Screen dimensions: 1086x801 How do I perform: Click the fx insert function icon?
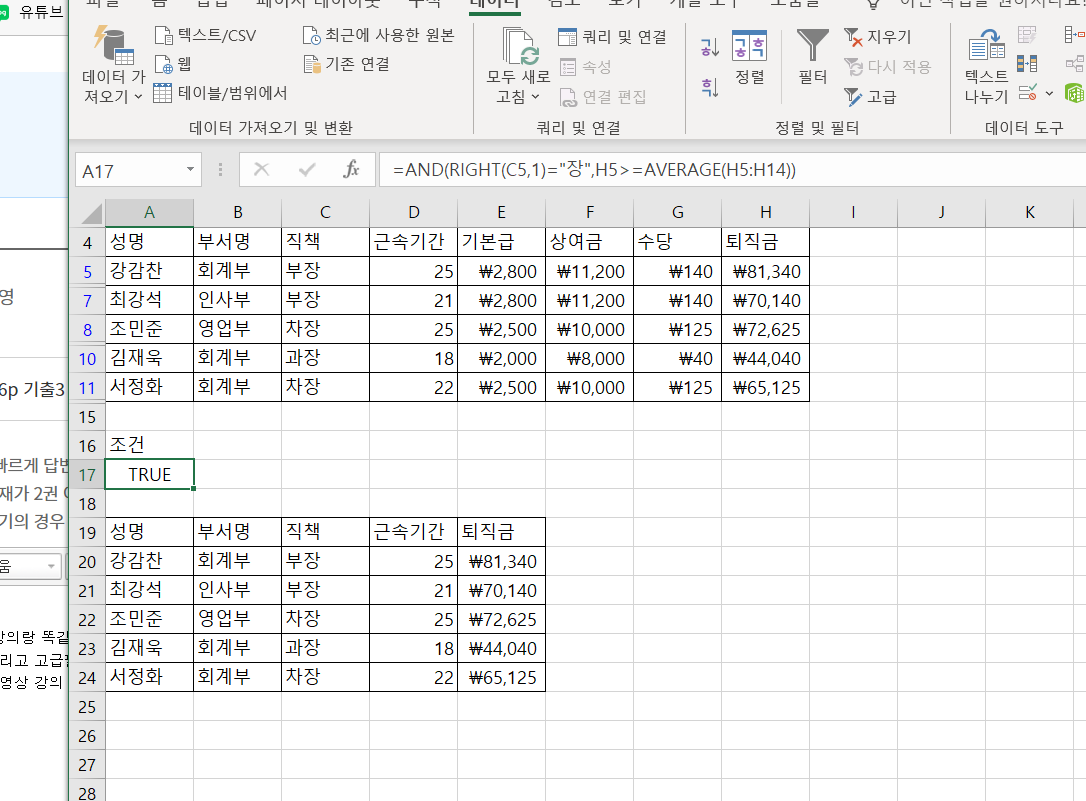click(351, 170)
